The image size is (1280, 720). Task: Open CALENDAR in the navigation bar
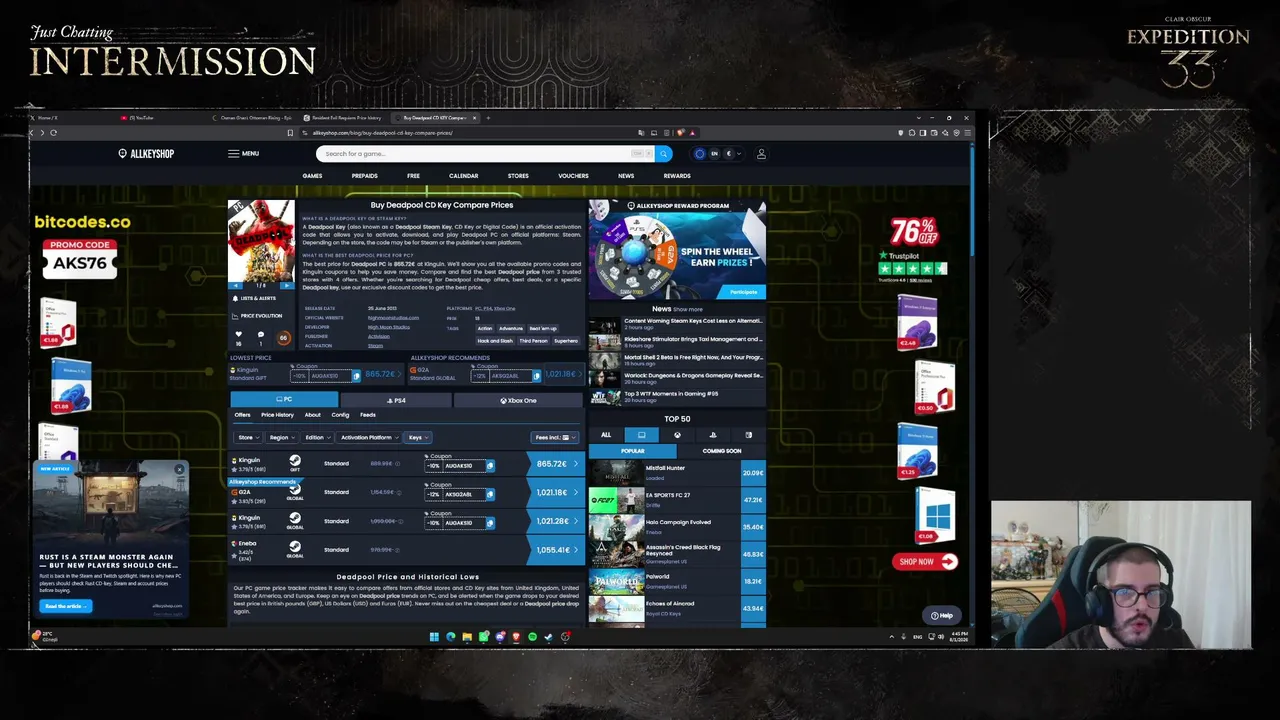(x=463, y=176)
